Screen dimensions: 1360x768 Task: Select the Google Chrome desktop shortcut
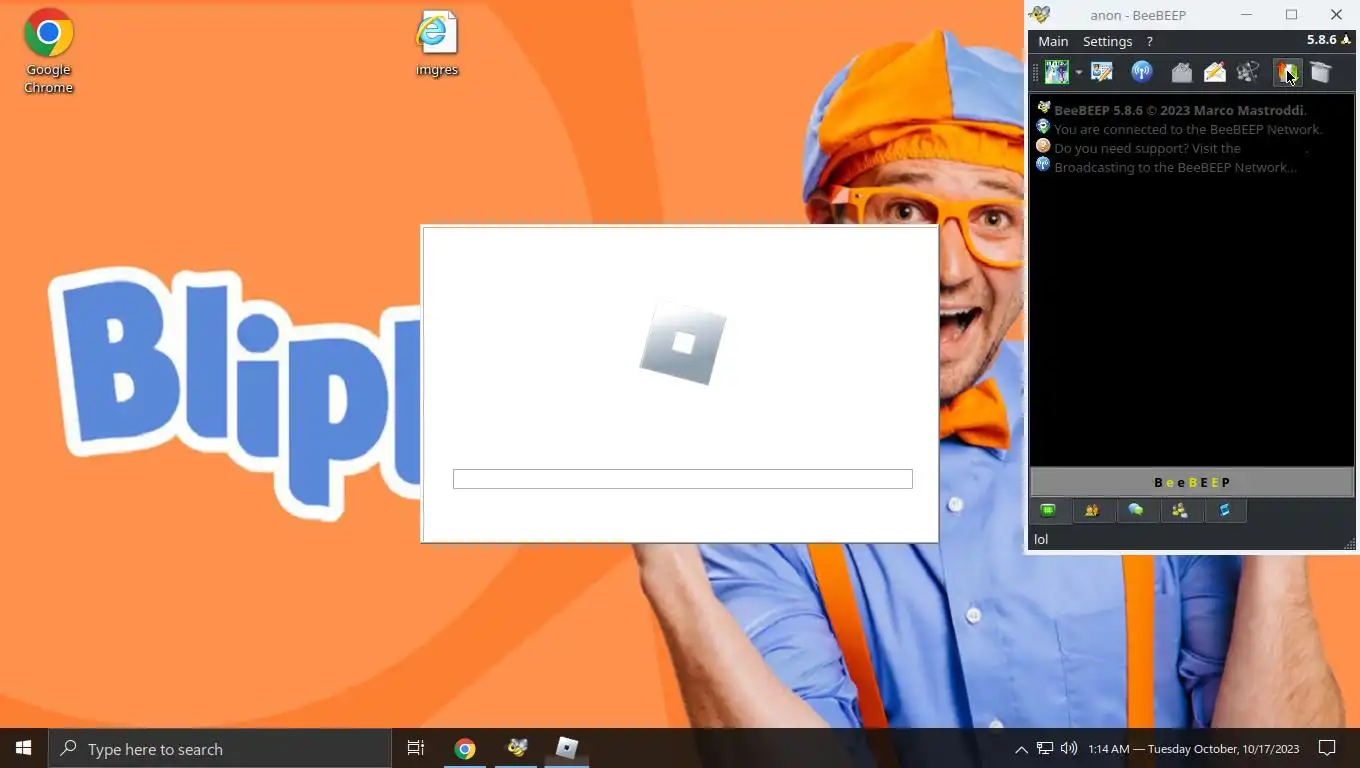(x=48, y=51)
